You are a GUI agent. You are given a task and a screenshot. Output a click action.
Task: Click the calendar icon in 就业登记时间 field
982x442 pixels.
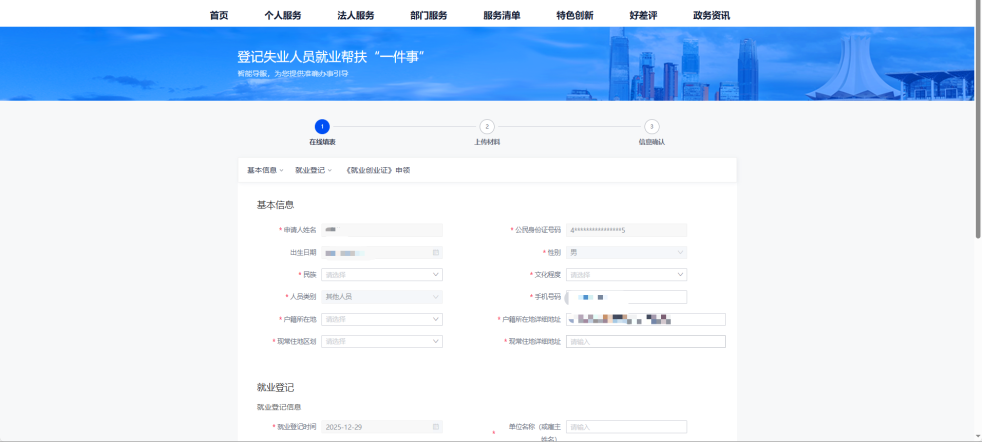[x=436, y=427]
